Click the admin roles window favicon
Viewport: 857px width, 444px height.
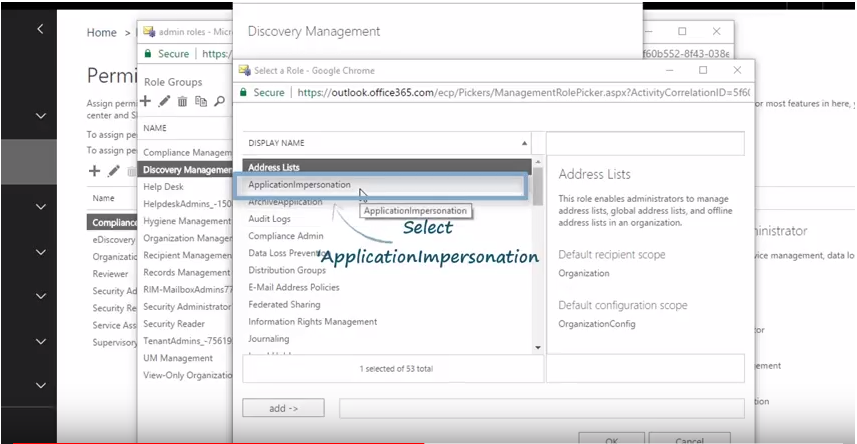[149, 32]
